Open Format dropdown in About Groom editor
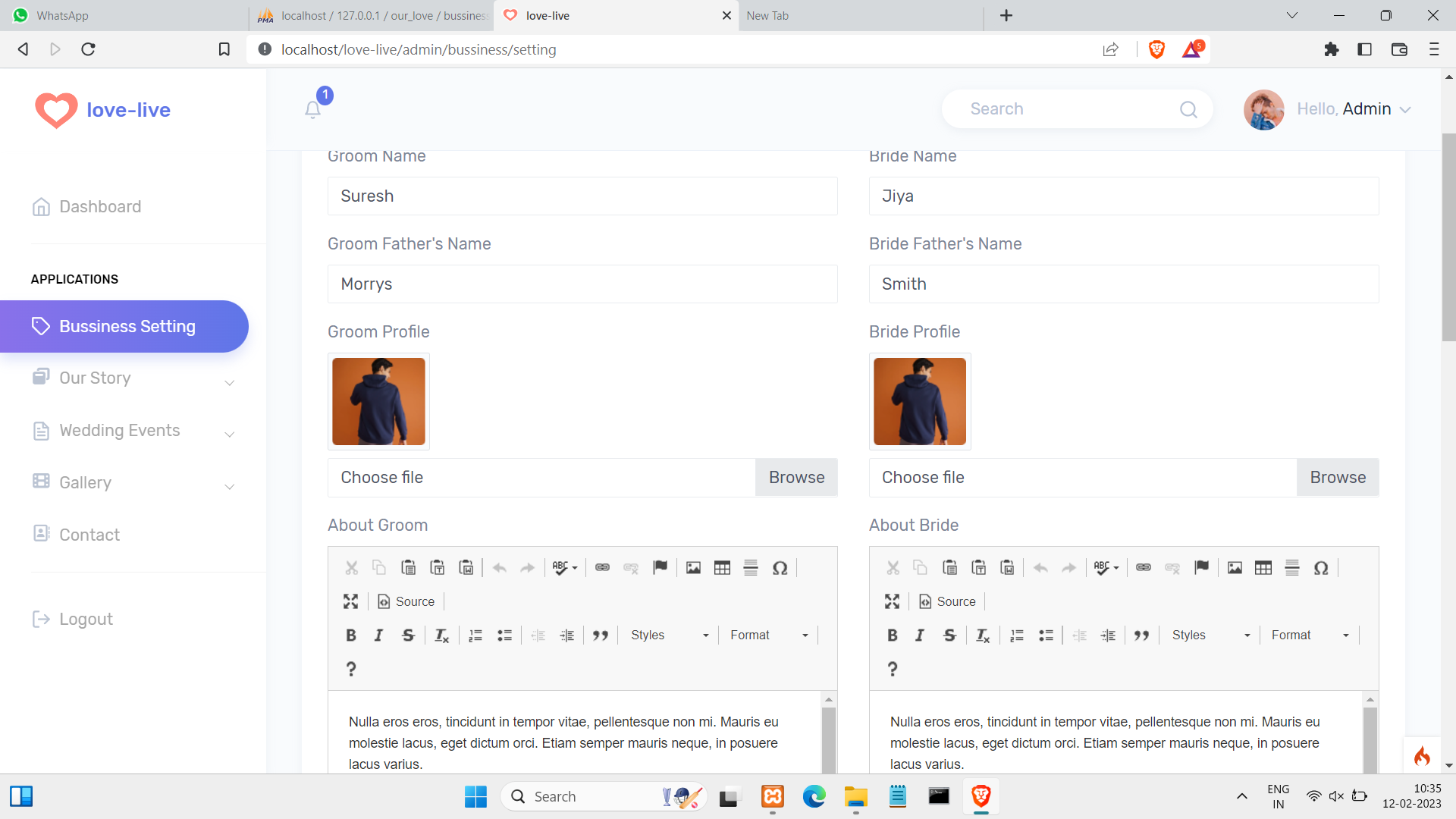Image resolution: width=1456 pixels, height=819 pixels. point(769,635)
